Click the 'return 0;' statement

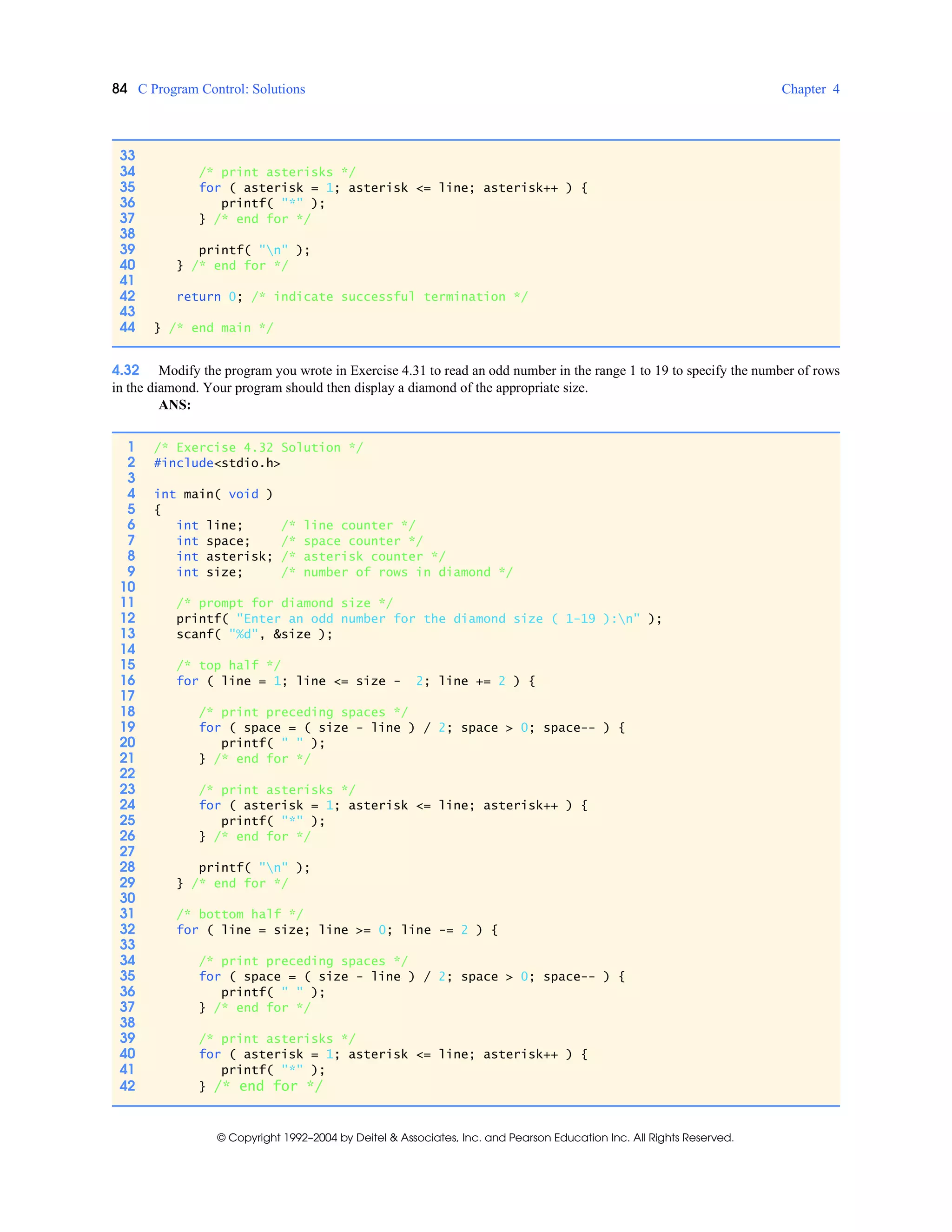tap(209, 297)
